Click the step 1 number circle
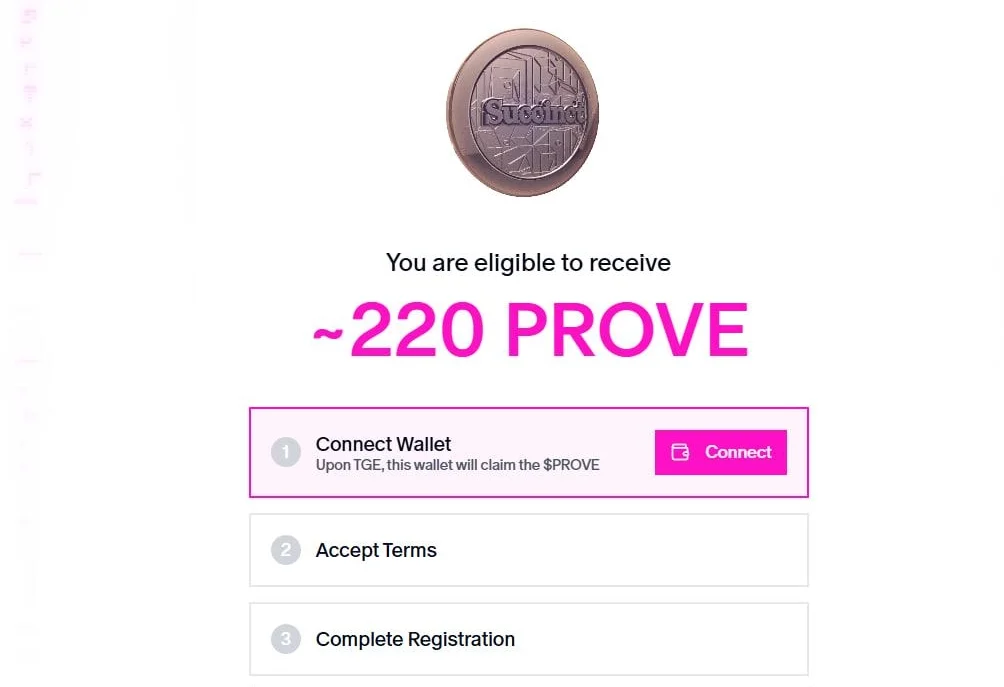This screenshot has height=687, width=1004. click(x=285, y=453)
